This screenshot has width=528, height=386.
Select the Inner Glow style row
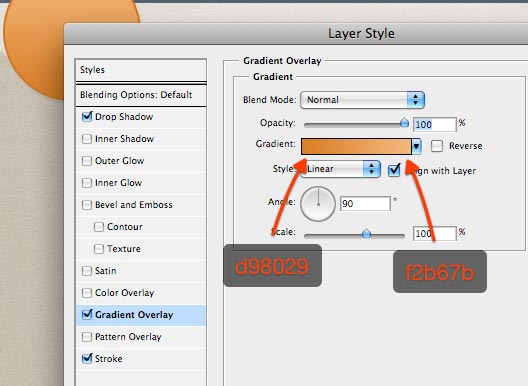point(141,183)
